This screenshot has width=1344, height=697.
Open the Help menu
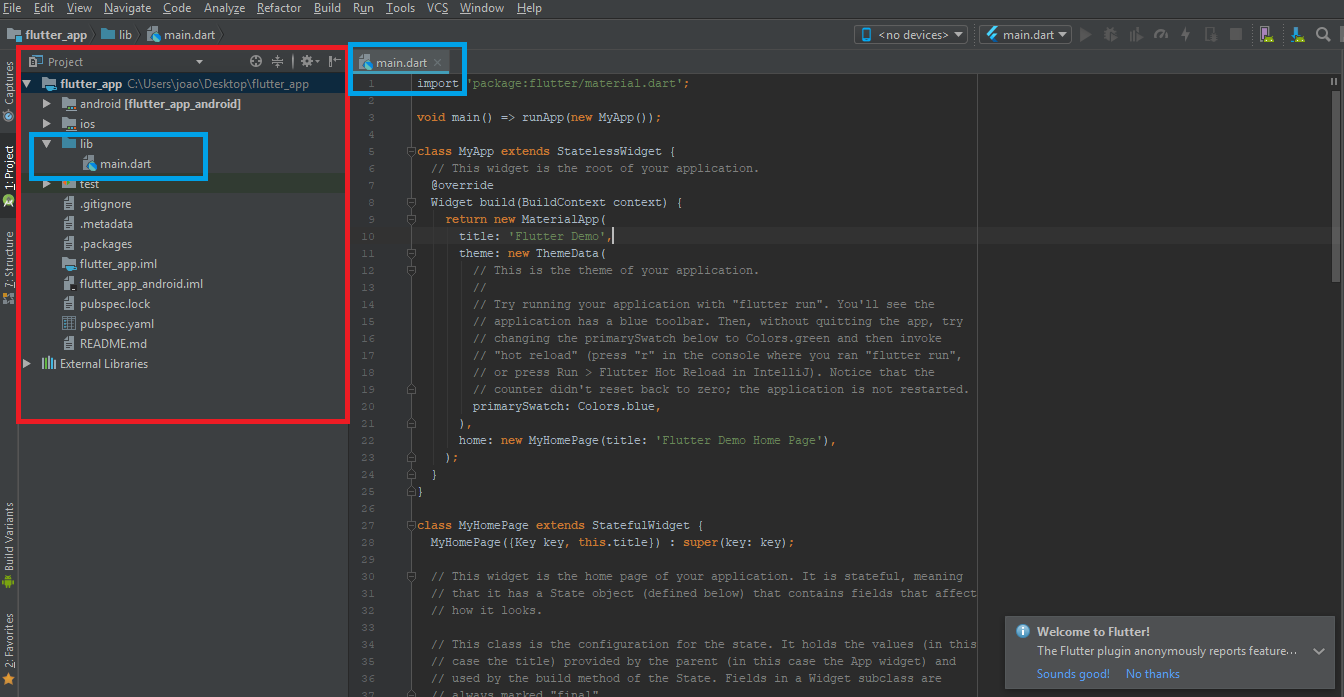coord(529,8)
